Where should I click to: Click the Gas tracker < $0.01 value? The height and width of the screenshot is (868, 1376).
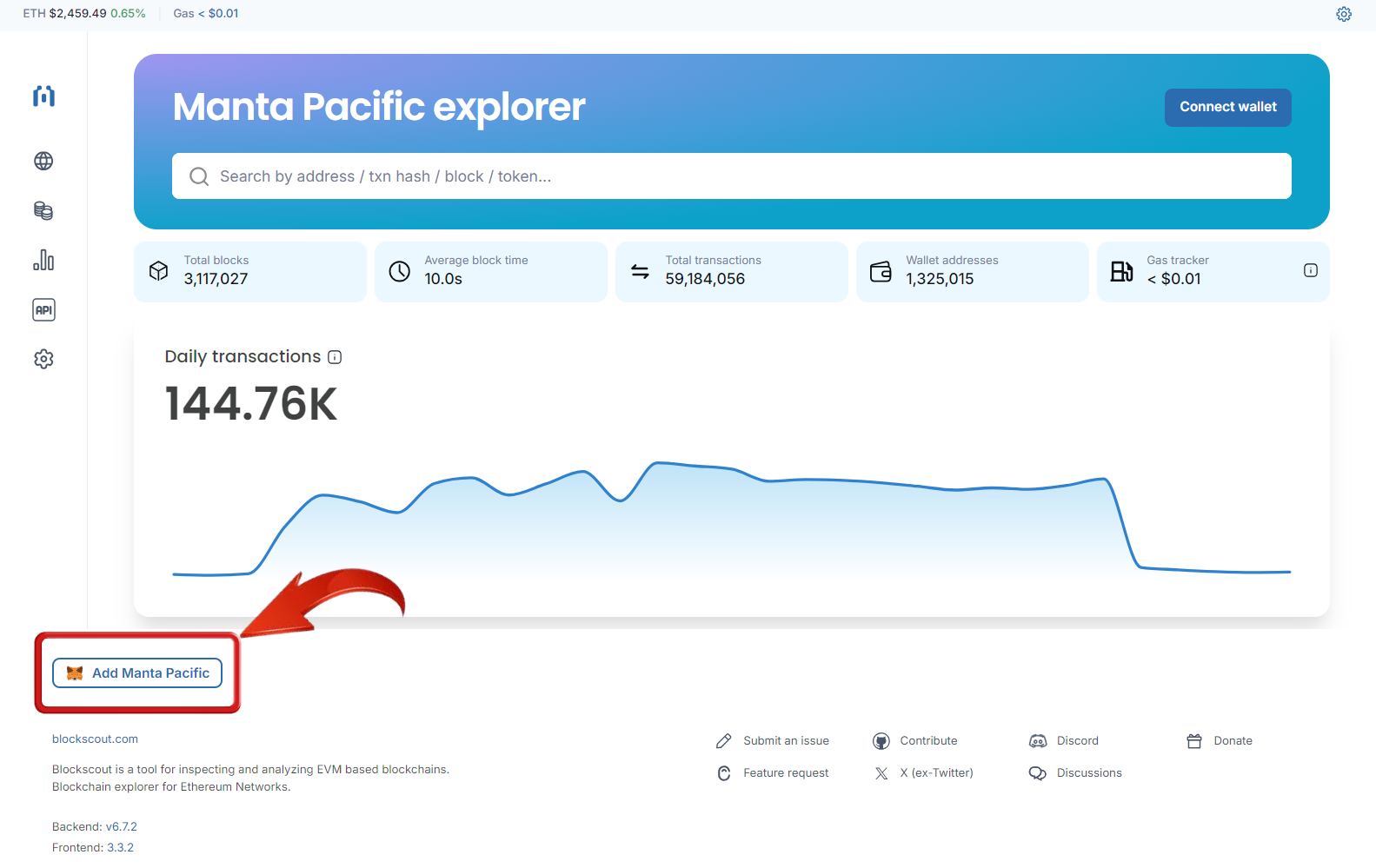pyautogui.click(x=1173, y=279)
